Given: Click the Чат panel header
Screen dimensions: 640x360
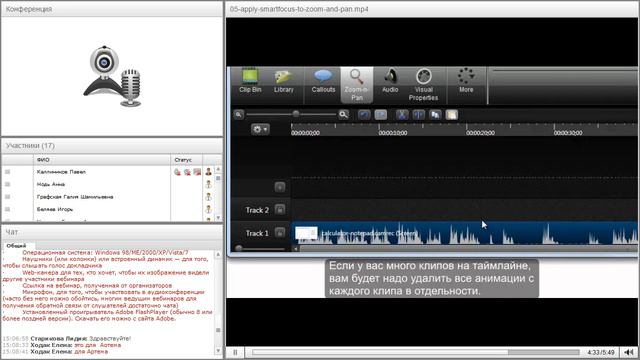Looking at the screenshot, I should pyautogui.click(x=112, y=232).
